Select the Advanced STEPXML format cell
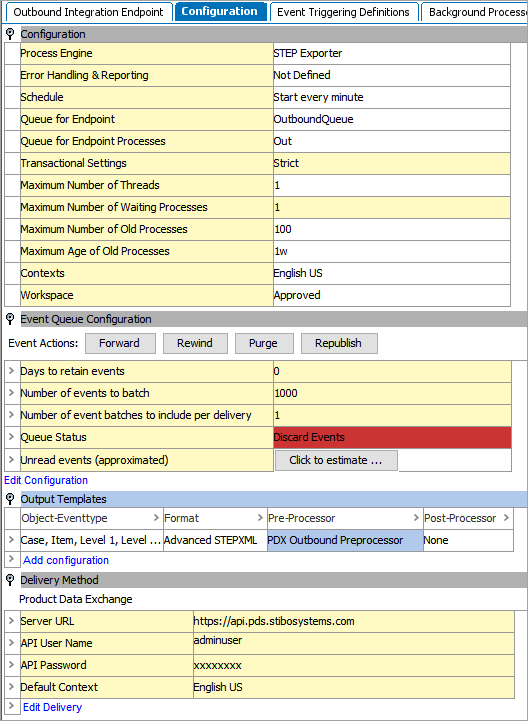Screen dimensions: 528x721 click(x=215, y=540)
